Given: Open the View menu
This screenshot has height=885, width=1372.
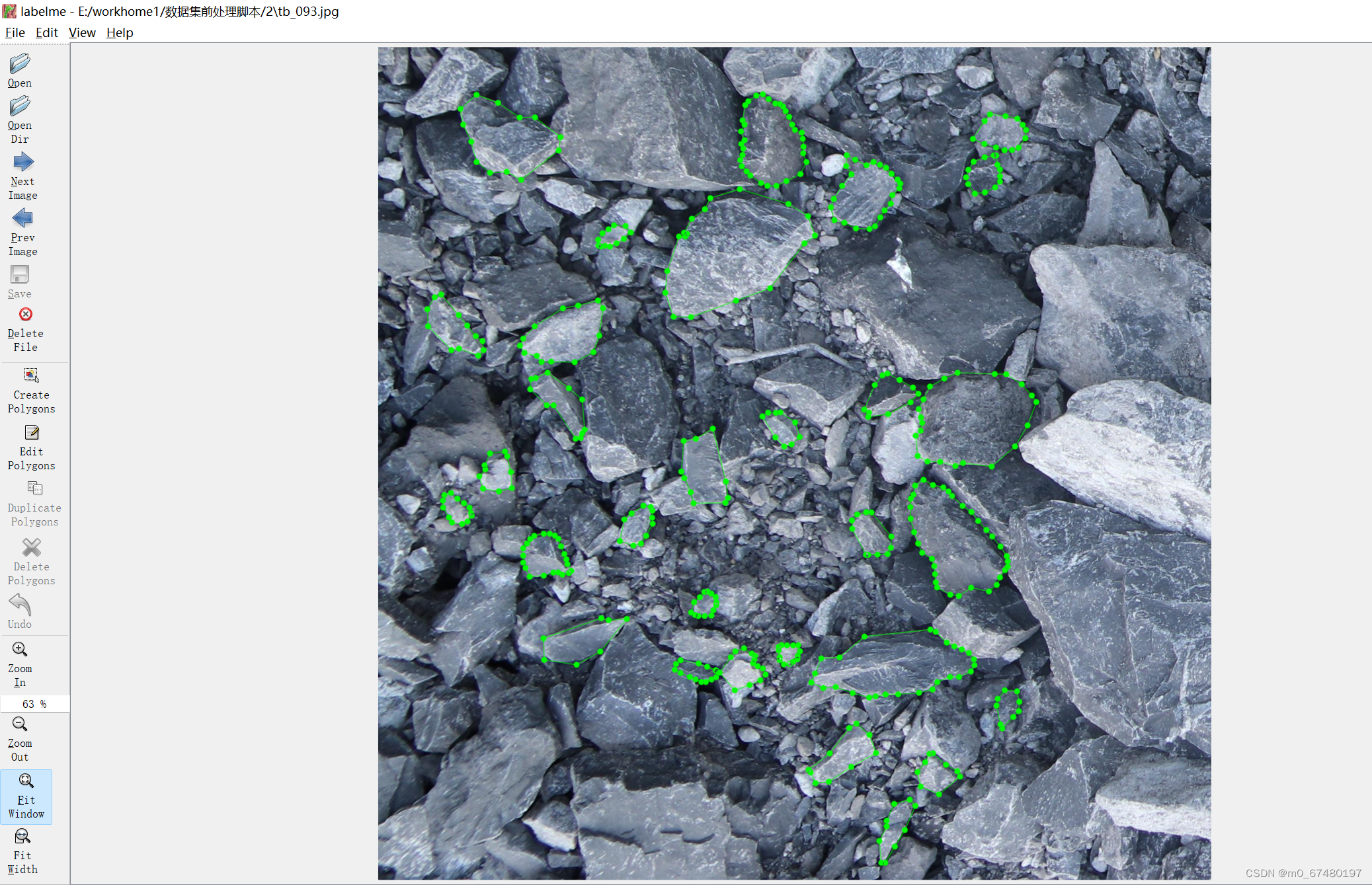Looking at the screenshot, I should coord(82,32).
